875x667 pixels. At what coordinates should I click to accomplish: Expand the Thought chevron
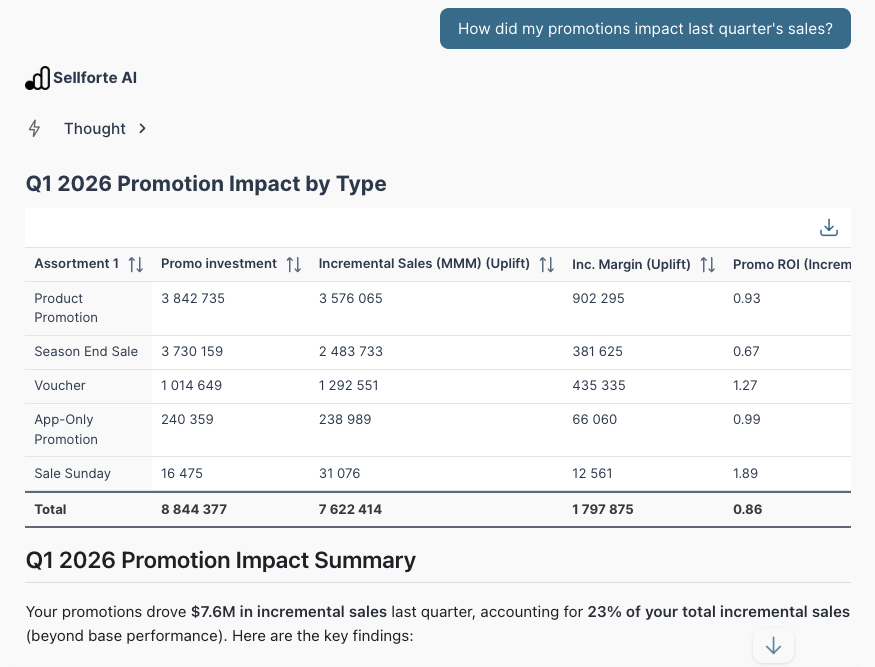(142, 128)
